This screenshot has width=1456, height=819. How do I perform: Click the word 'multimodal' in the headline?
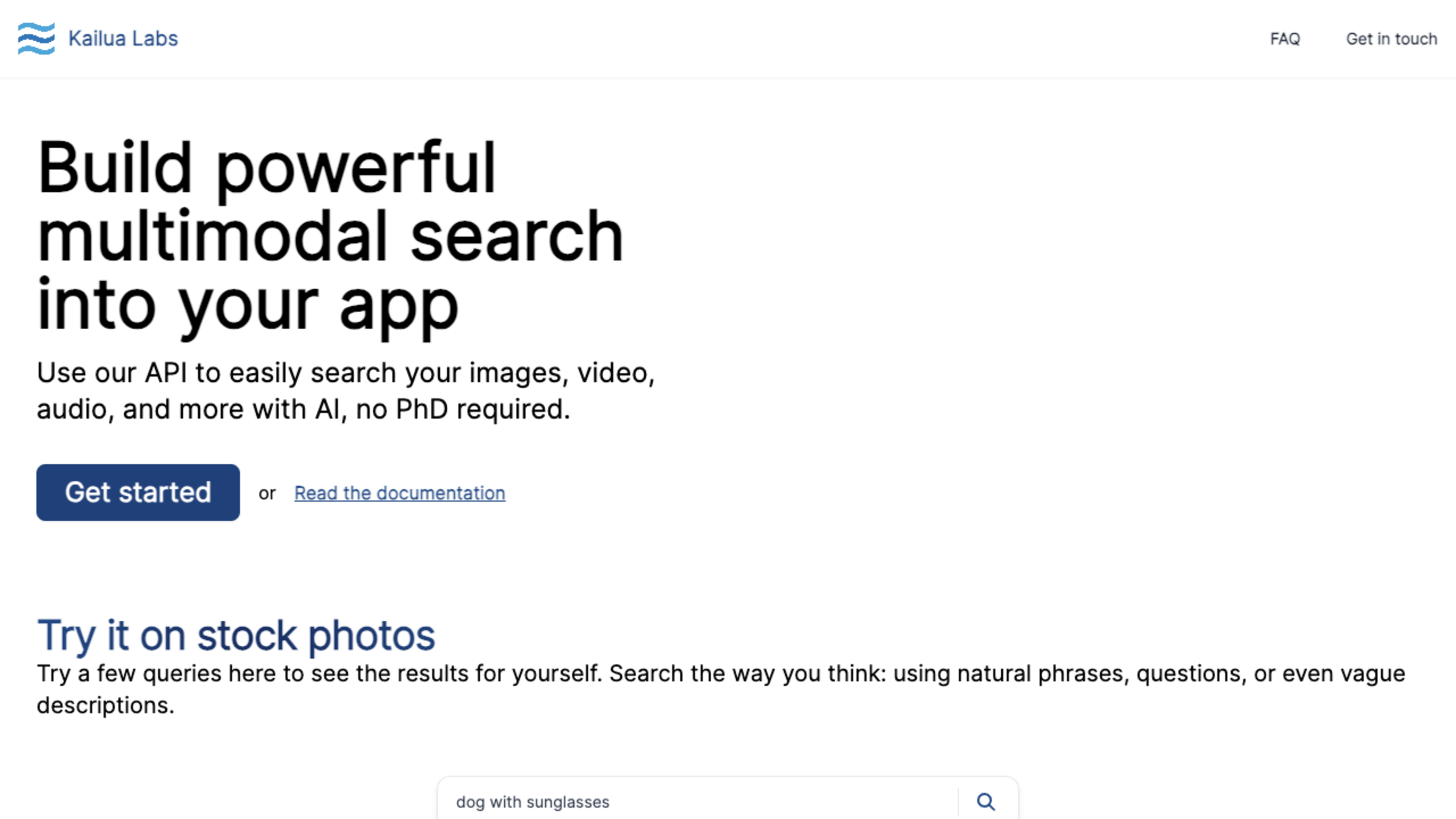coord(212,236)
